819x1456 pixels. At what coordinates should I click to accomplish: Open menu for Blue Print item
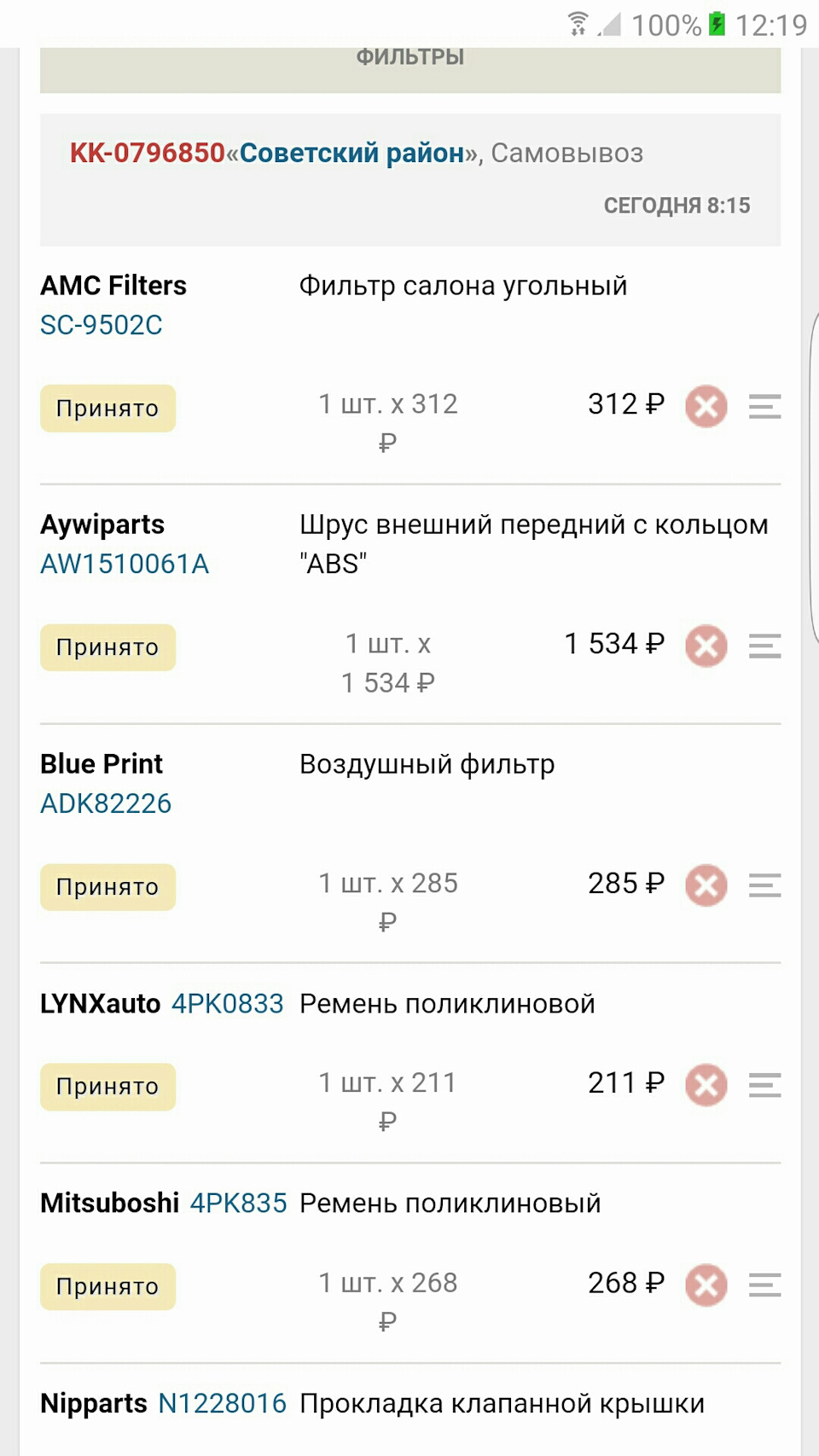tap(764, 885)
